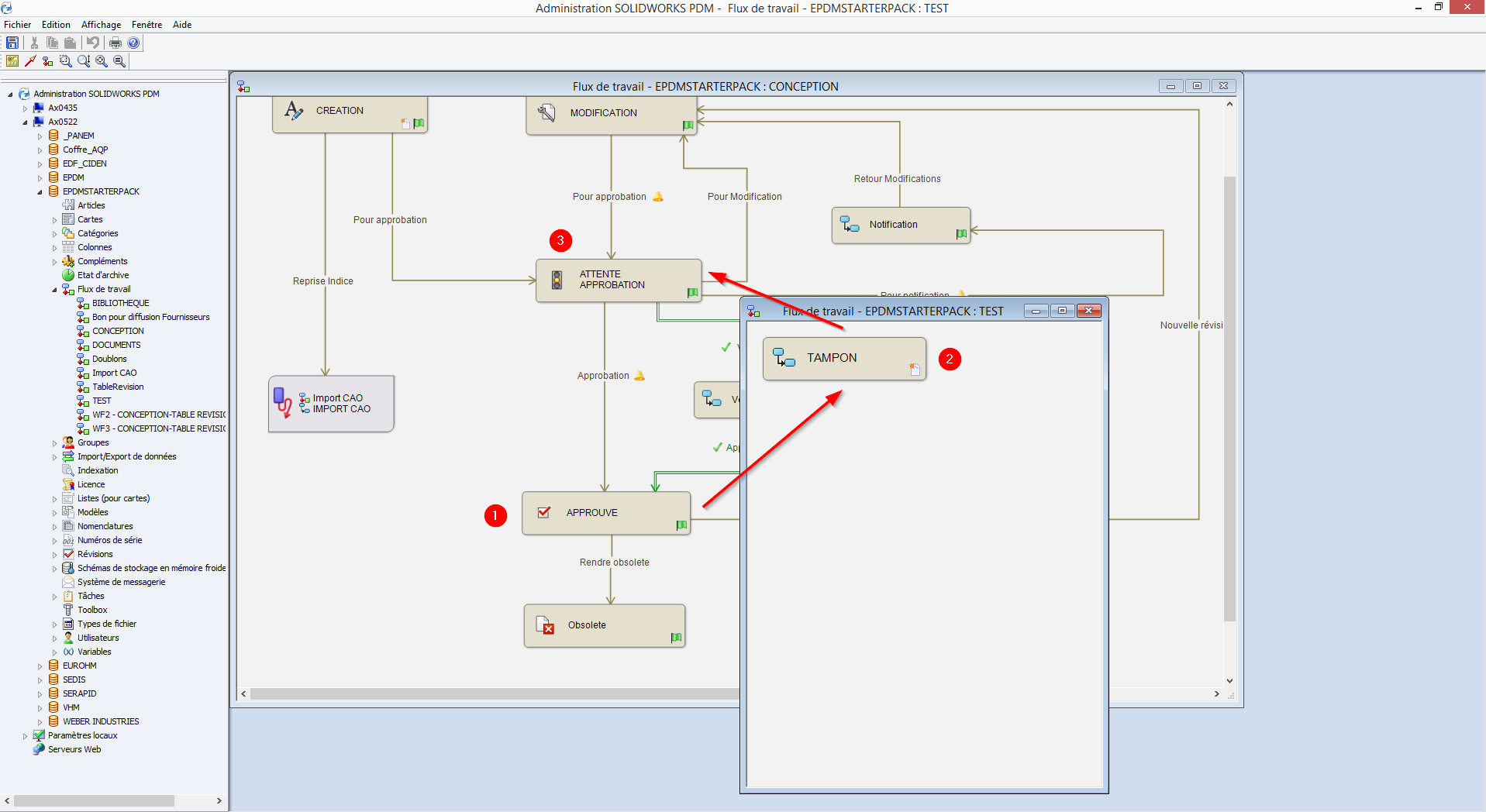Expand the Paramètres locaux node
This screenshot has width=1486, height=812.
click(25, 736)
